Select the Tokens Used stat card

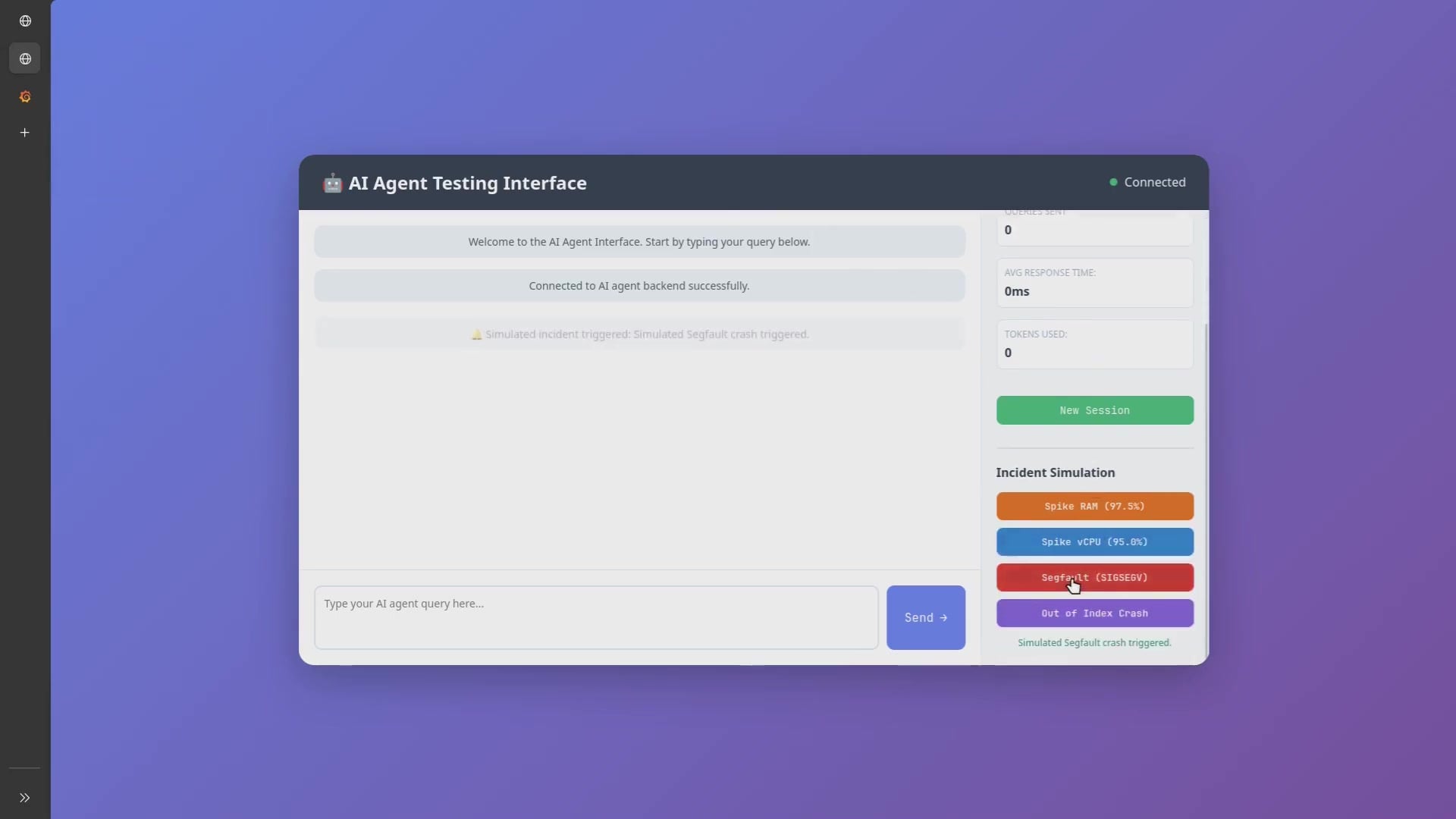1094,344
